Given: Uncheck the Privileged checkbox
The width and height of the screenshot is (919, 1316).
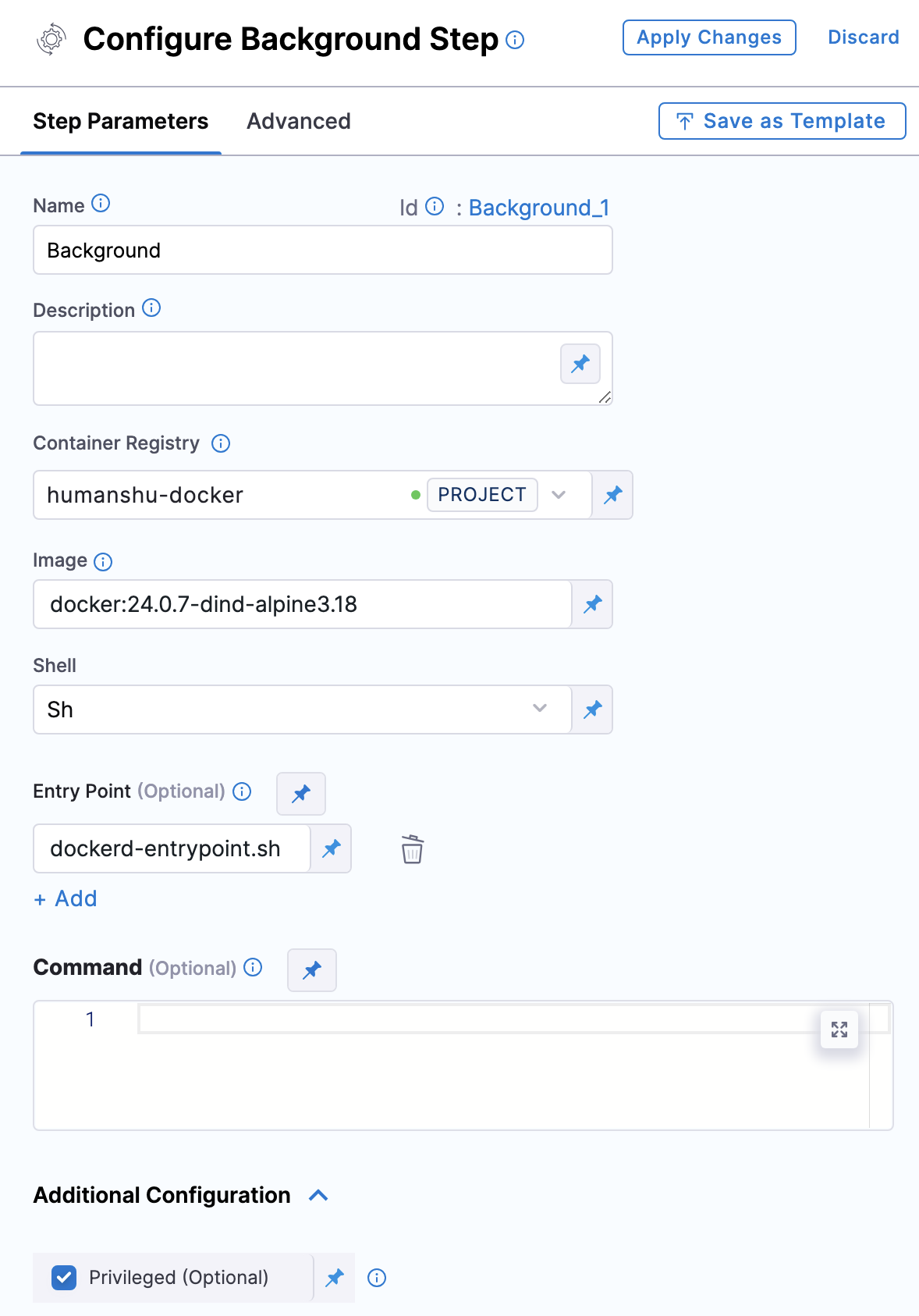Looking at the screenshot, I should pos(64,1278).
